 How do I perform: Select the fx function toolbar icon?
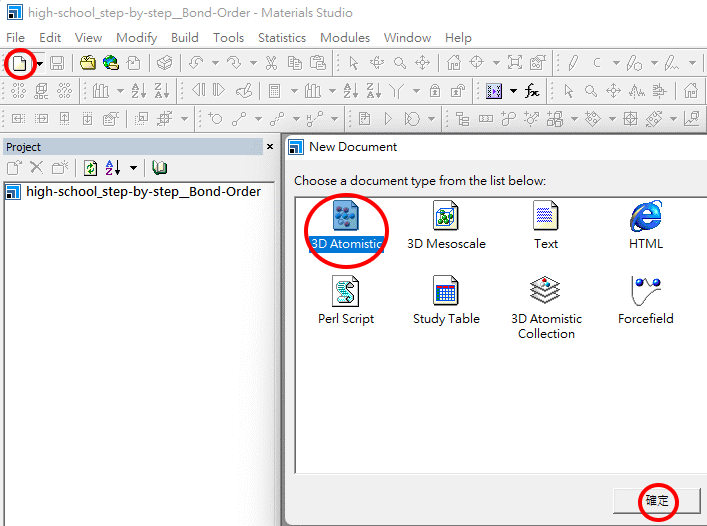532,91
